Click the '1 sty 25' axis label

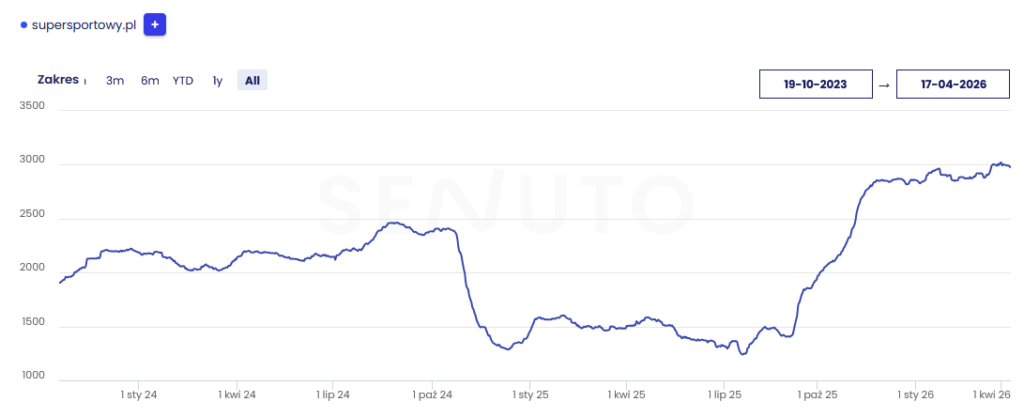[x=530, y=395]
